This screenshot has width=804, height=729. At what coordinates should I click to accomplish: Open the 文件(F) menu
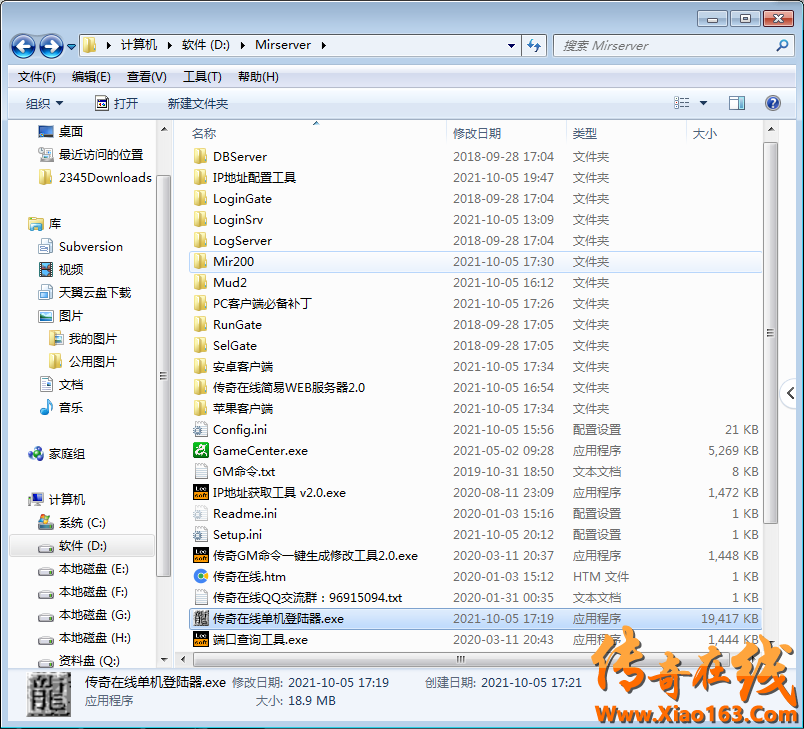click(x=36, y=77)
